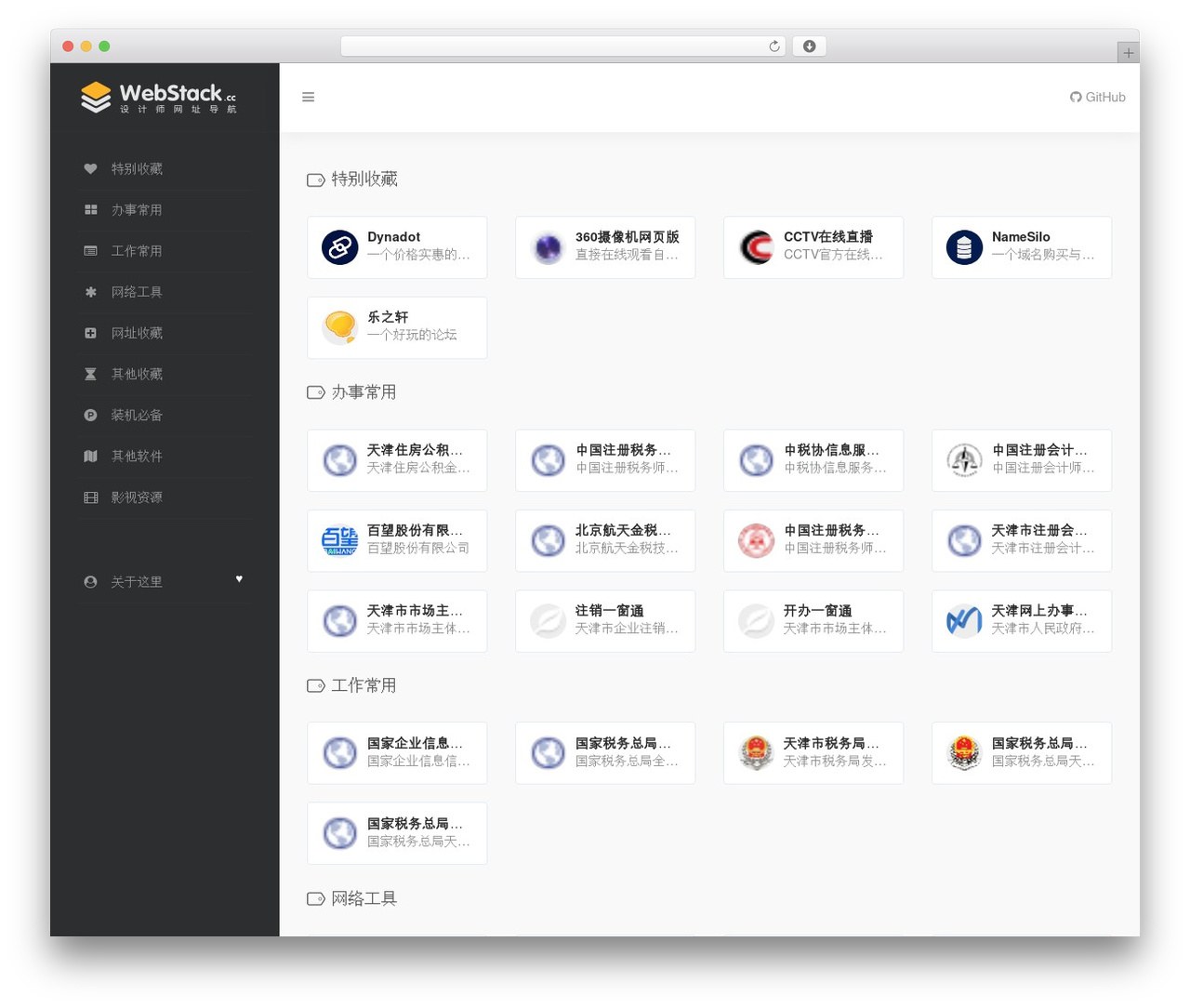Image resolution: width=1190 pixels, height=1008 pixels.
Task: Open 天津市税务局 emblem icon card
Action: (757, 752)
